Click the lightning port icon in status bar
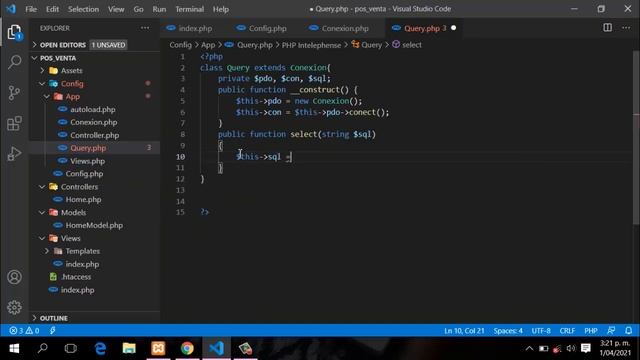Screen dimensions: 640x360 53,331
